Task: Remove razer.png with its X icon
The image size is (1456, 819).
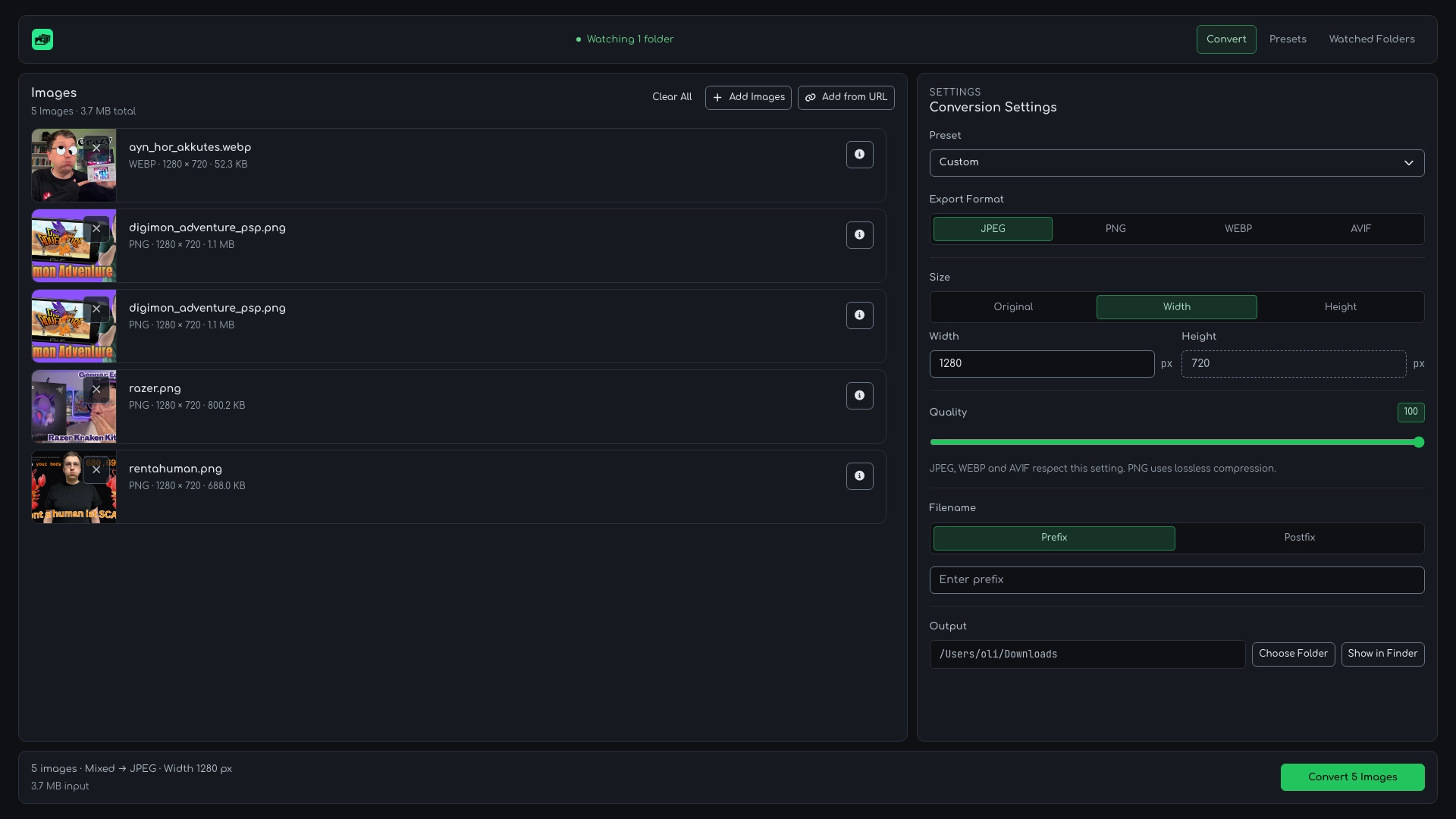Action: pyautogui.click(x=96, y=390)
